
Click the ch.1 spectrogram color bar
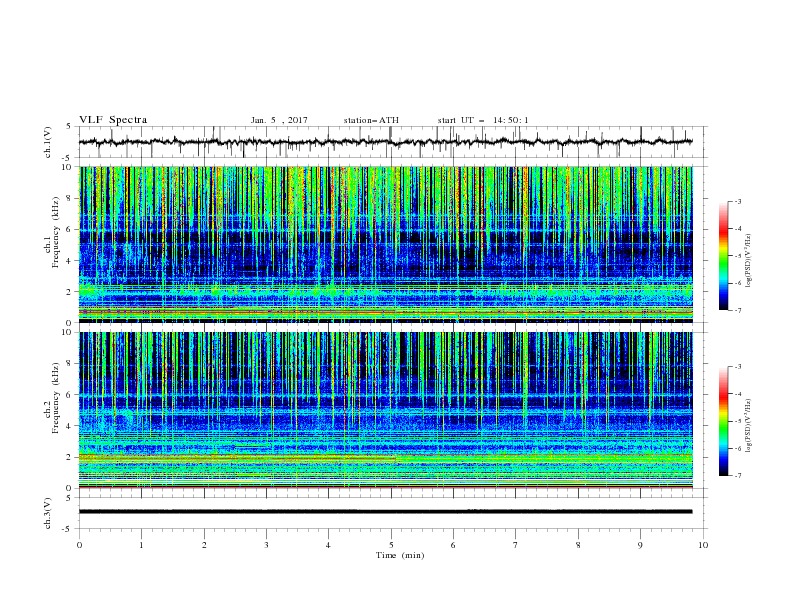pyautogui.click(x=723, y=256)
